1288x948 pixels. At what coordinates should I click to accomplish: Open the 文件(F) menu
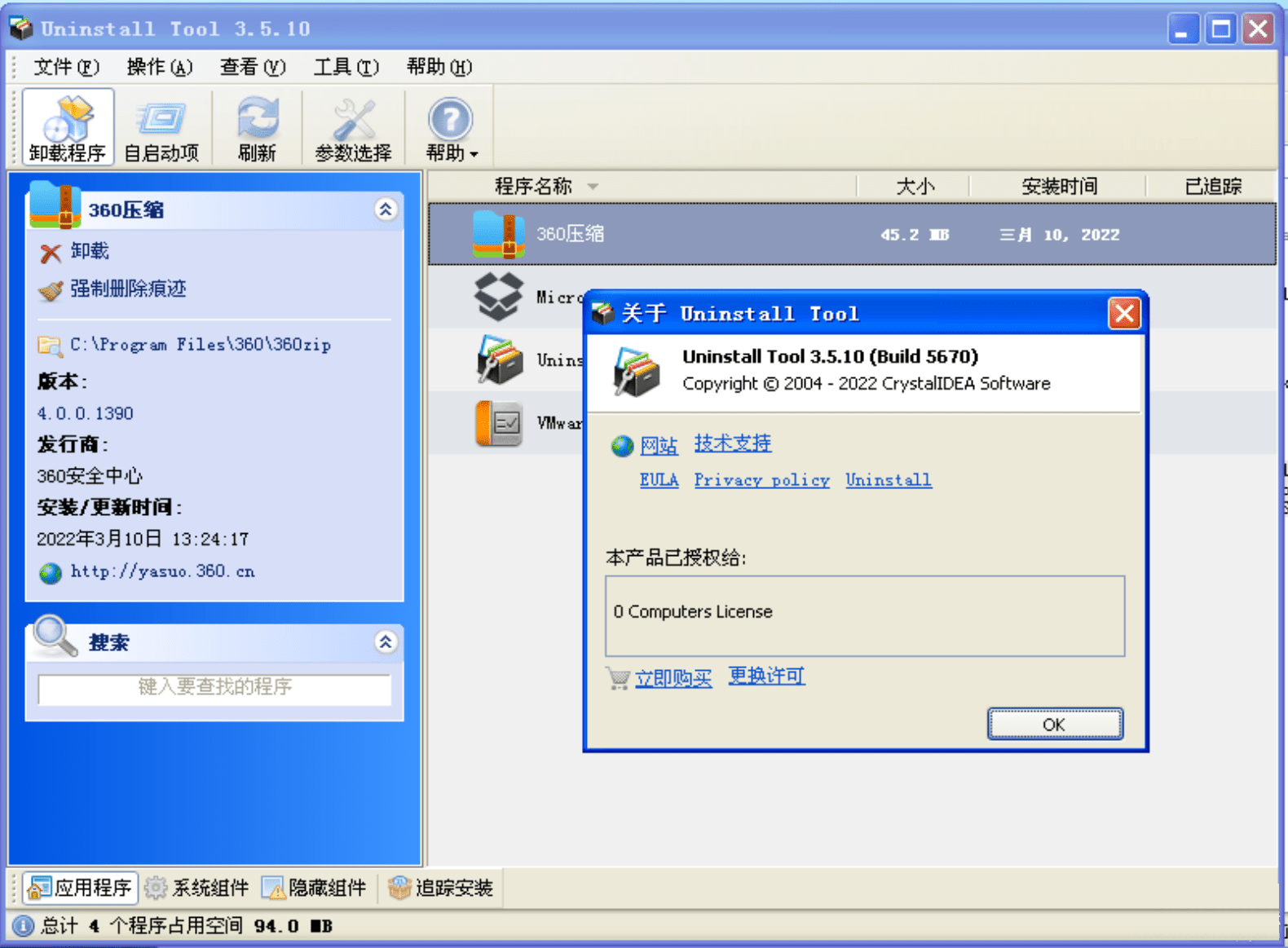point(66,67)
